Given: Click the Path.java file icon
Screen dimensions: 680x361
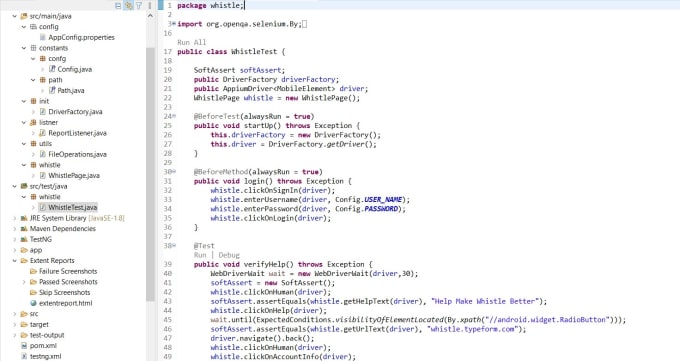Looking at the screenshot, I should click(52, 90).
